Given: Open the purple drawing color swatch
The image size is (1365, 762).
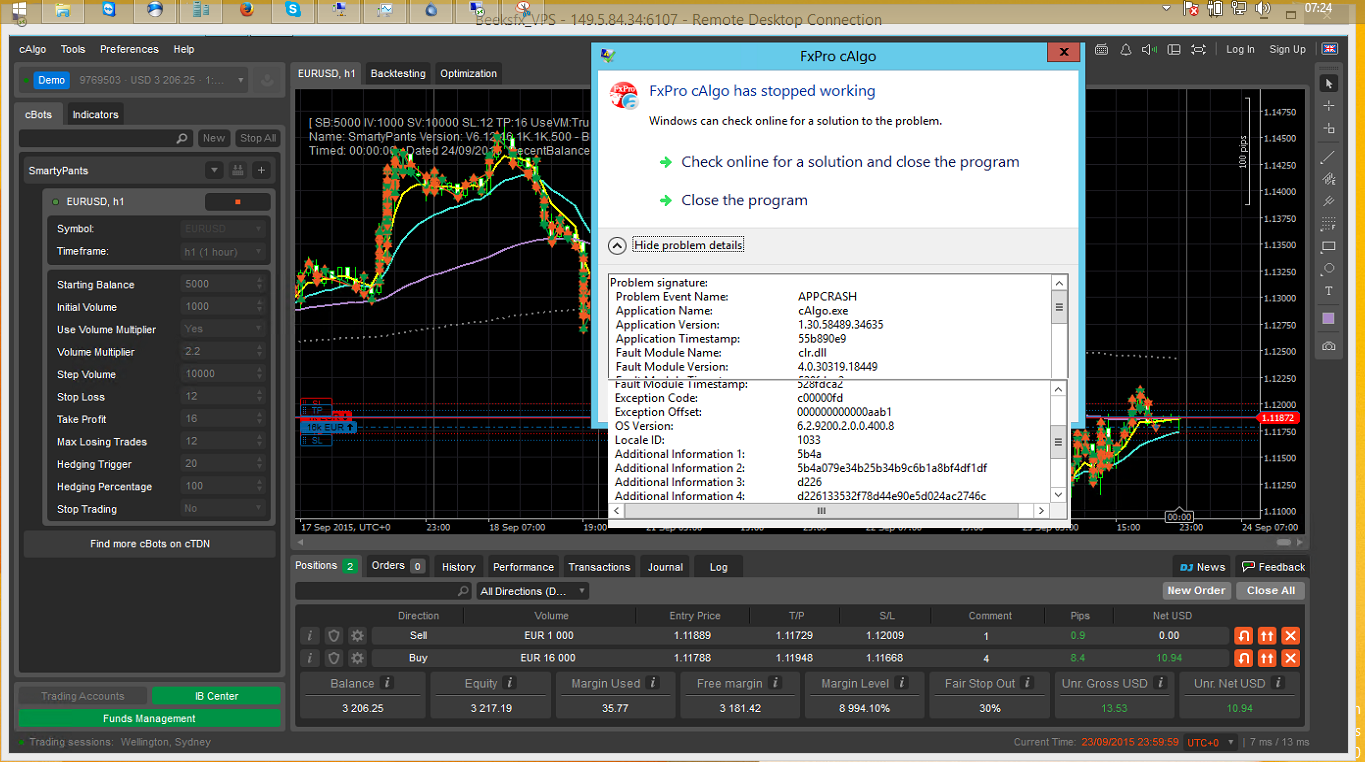Looking at the screenshot, I should (x=1329, y=318).
